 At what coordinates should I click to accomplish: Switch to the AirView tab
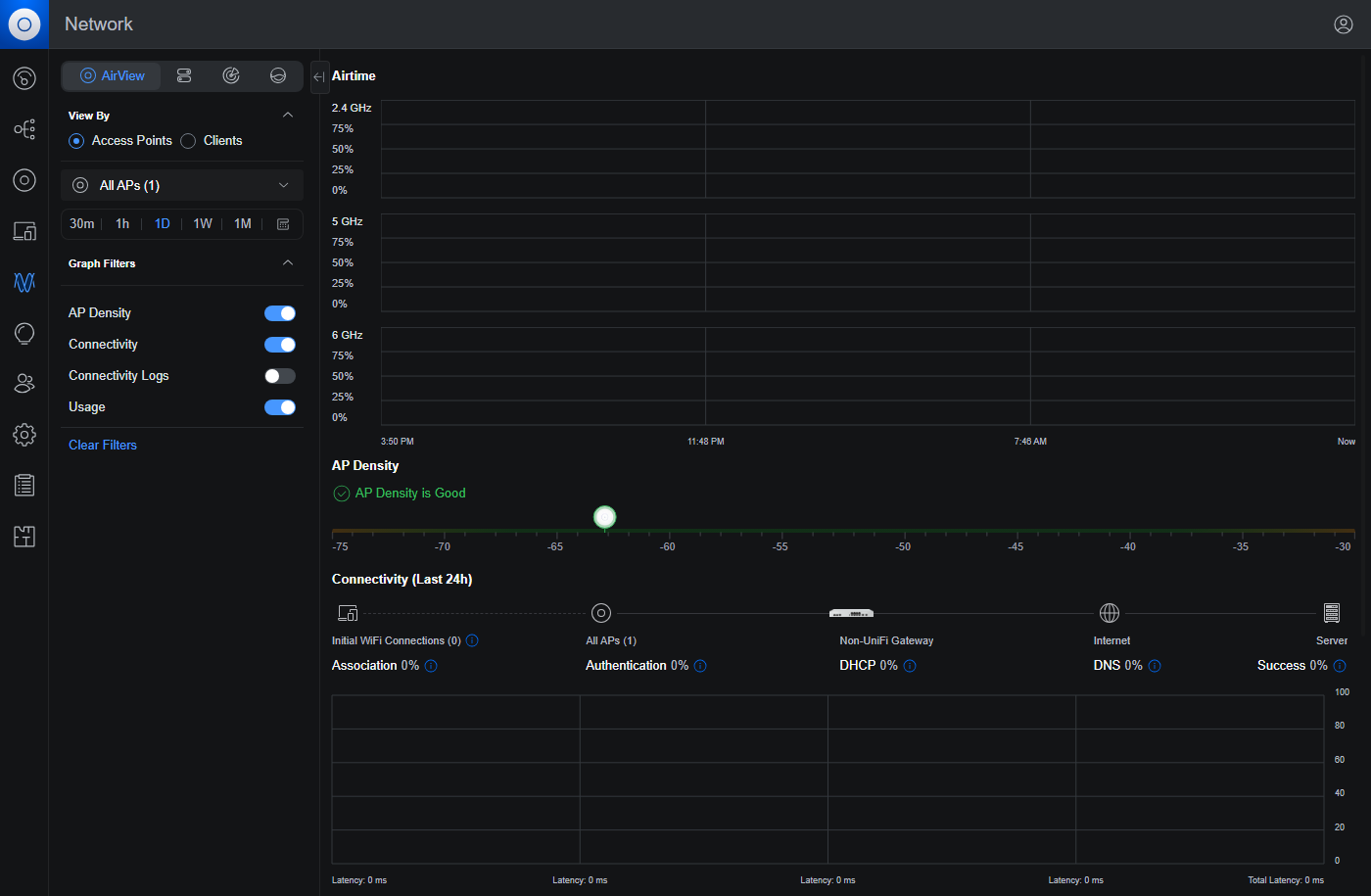(112, 75)
